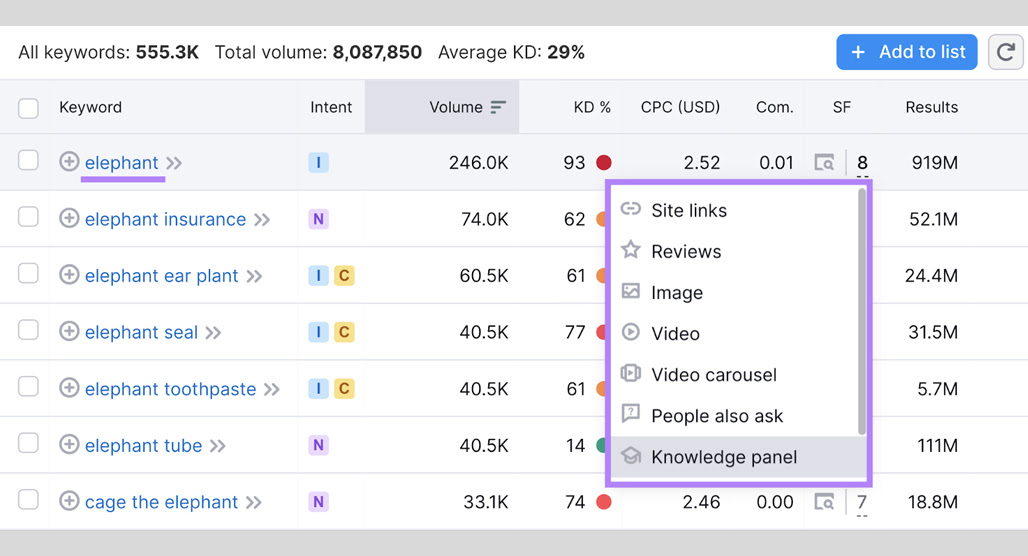1028x556 pixels.
Task: Open SERP view icon in cage the elephant row
Action: pos(824,502)
